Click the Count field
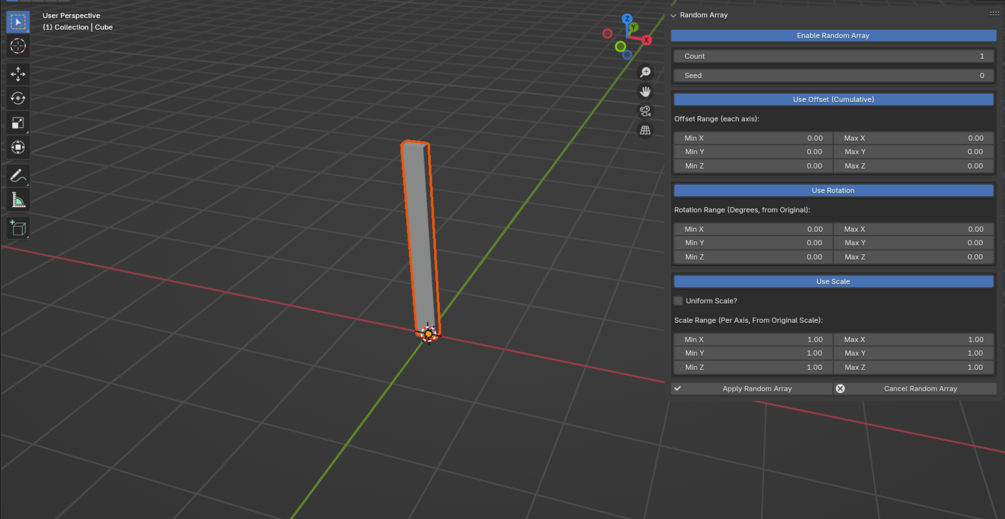 (833, 56)
